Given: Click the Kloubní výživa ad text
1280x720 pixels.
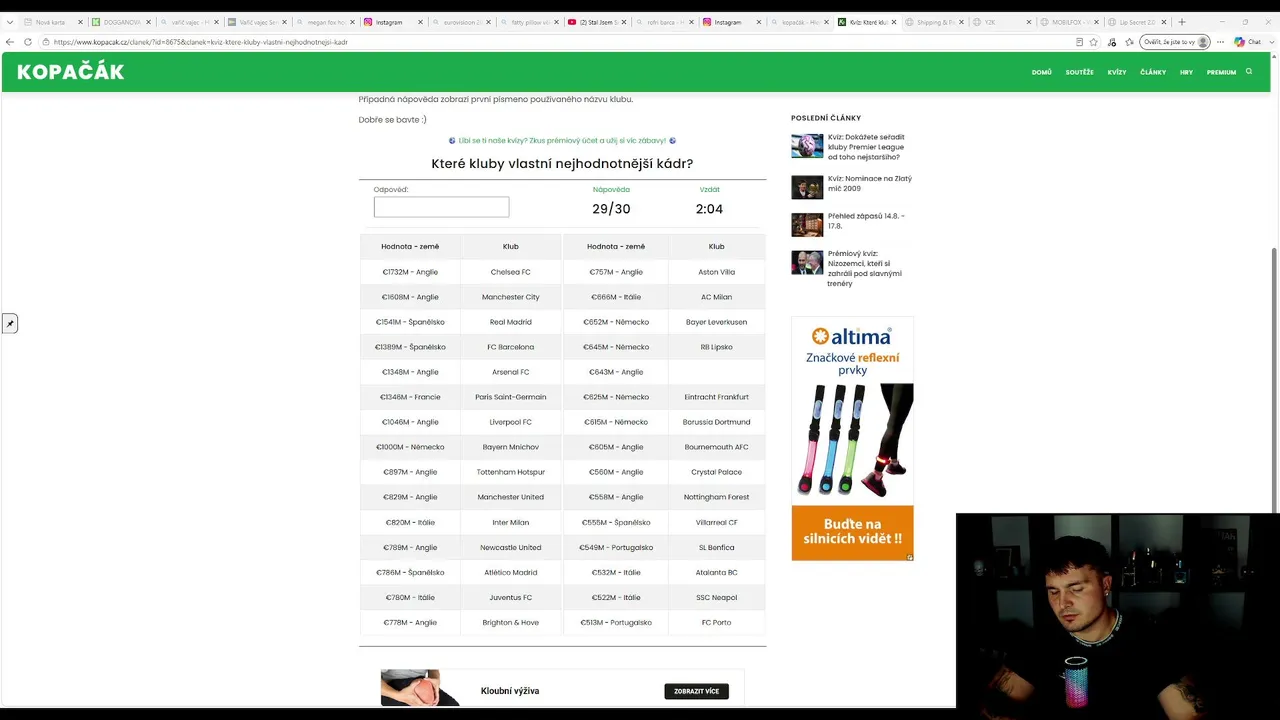Looking at the screenshot, I should point(510,691).
